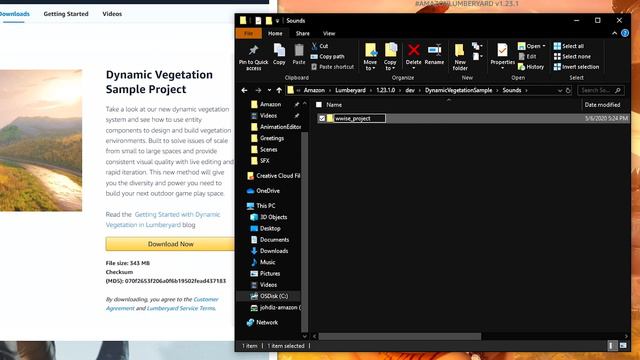
Task: Open recent locations dropdown arrow
Action: click(x=269, y=90)
